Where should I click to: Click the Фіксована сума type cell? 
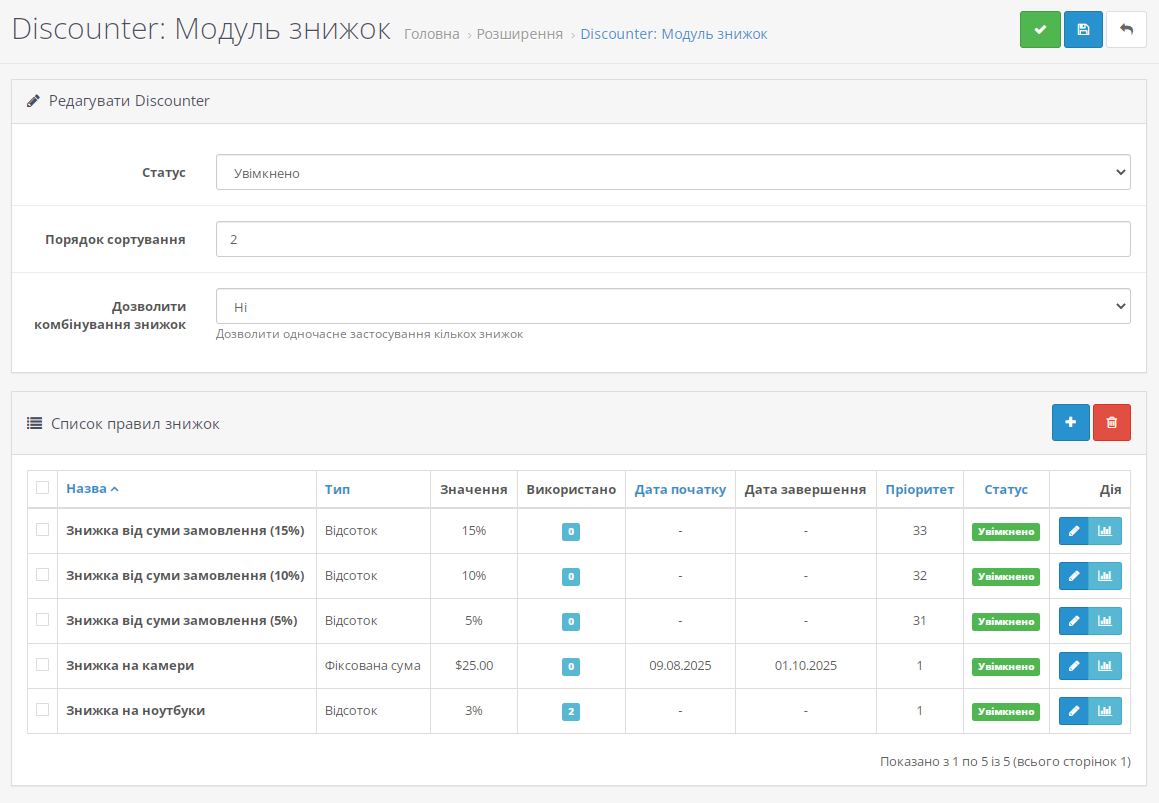pos(373,665)
